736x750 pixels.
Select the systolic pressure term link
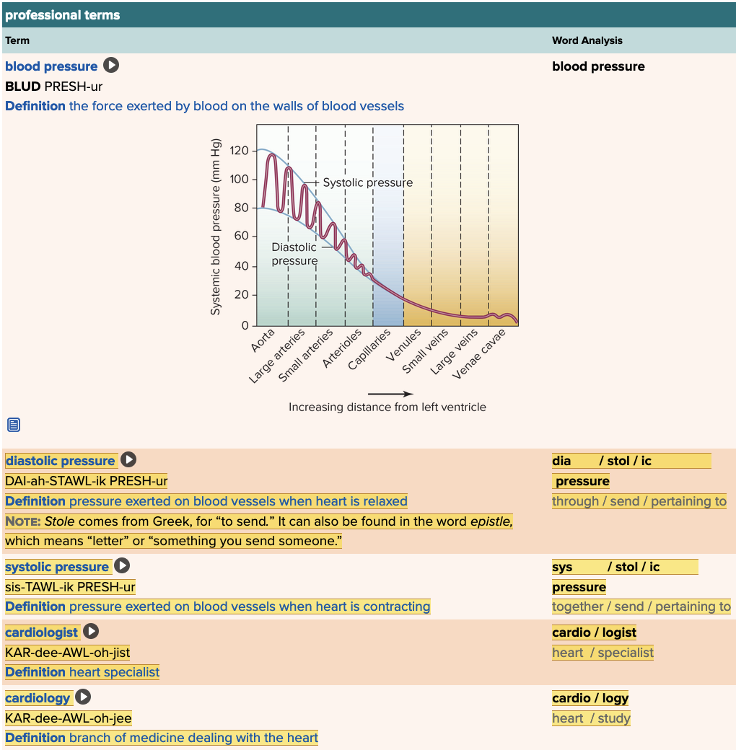pyautogui.click(x=57, y=567)
